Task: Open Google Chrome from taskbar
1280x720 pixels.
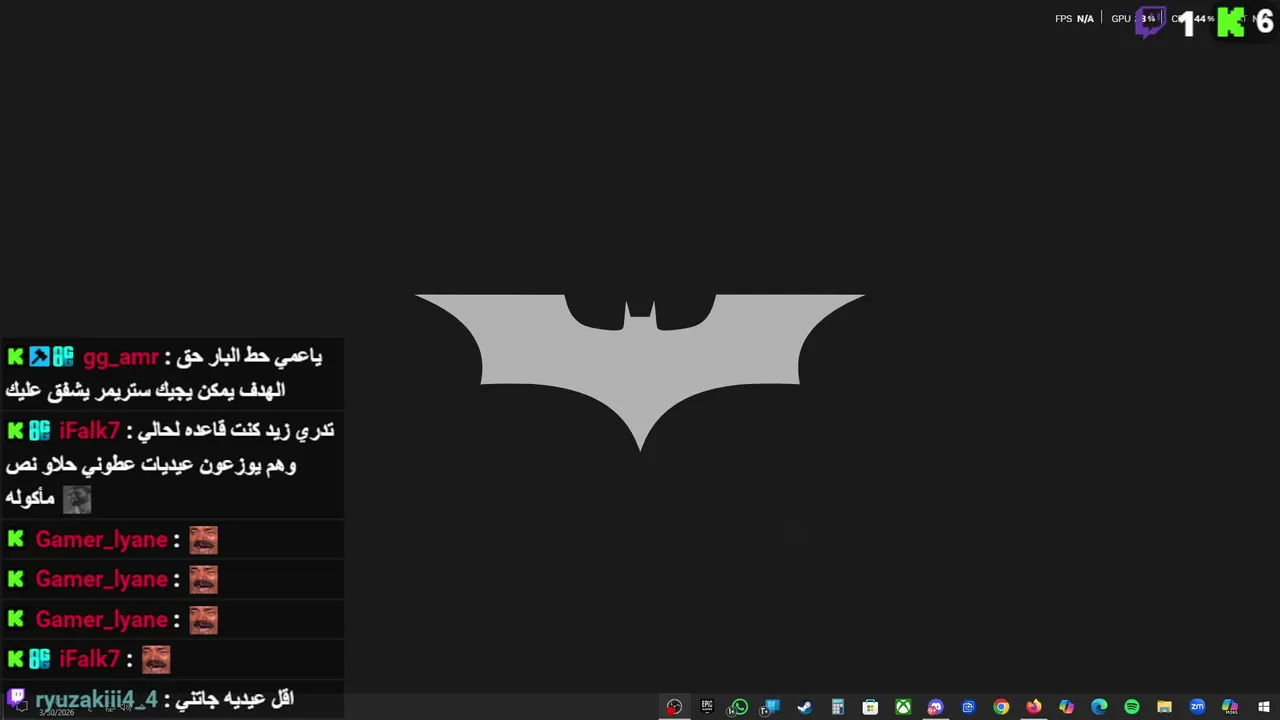Action: 1001,707
